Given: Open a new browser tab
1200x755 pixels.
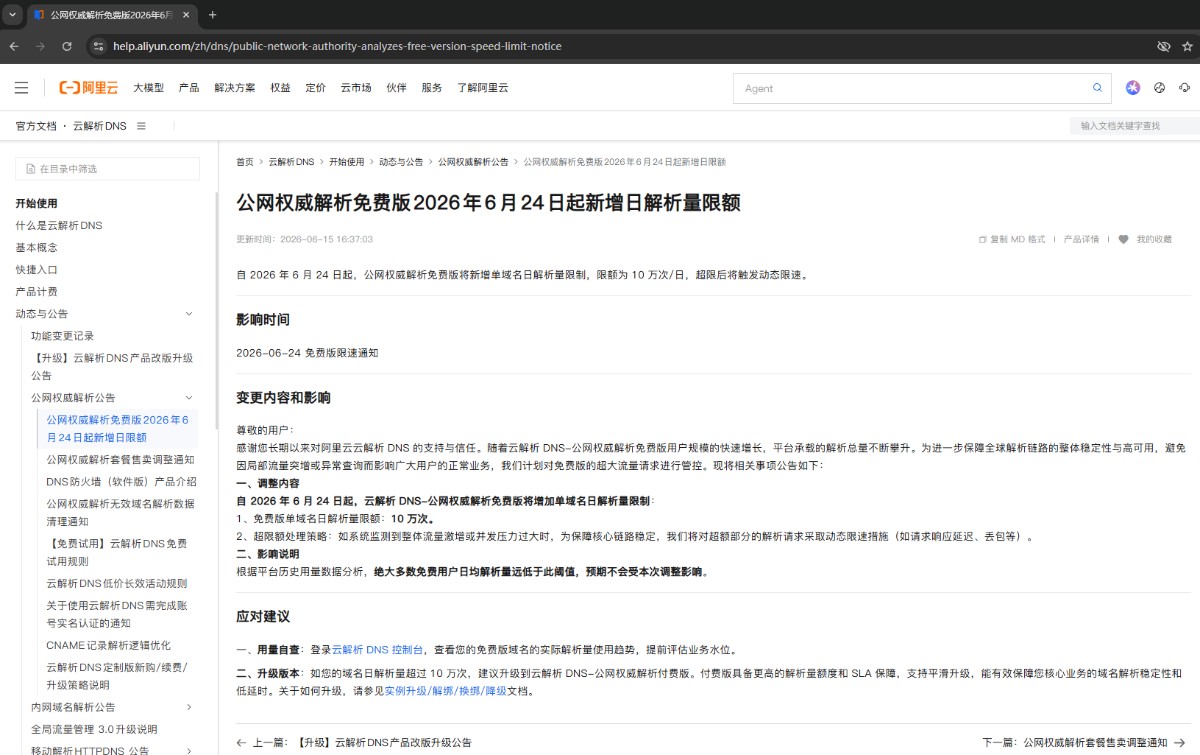Looking at the screenshot, I should 212,15.
